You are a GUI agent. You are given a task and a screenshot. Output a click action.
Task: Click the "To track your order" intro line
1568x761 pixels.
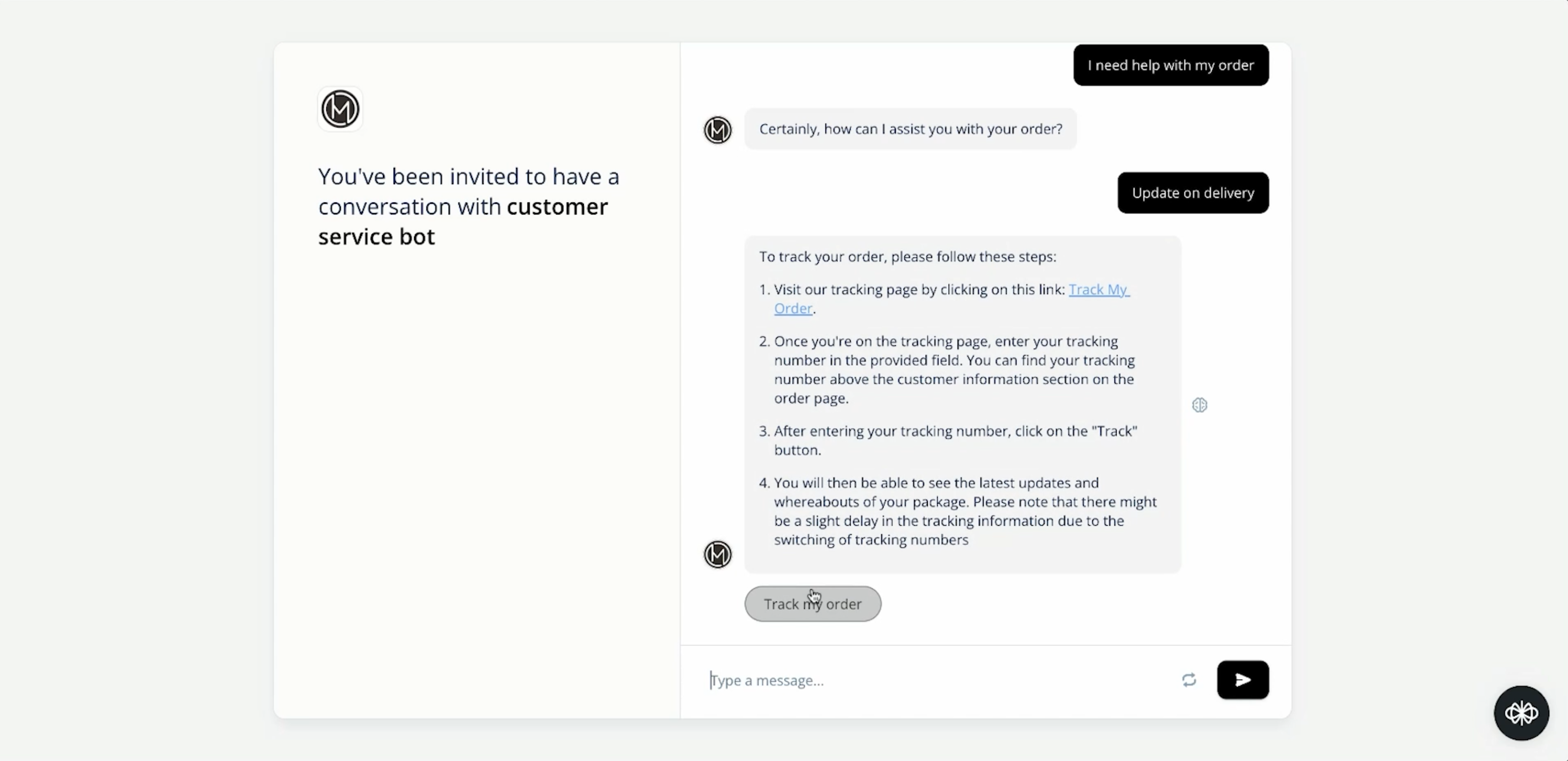(907, 257)
